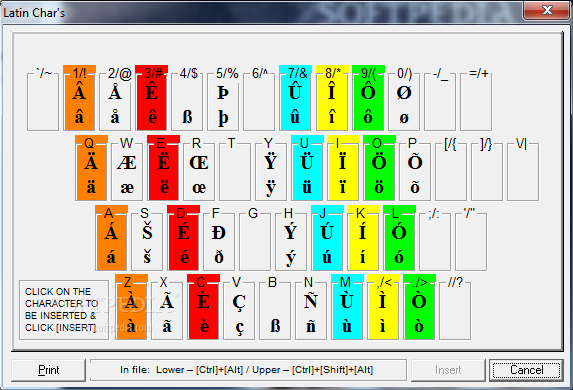Pick uppercase Ñ on the N key
The width and height of the screenshot is (573, 390).
coord(311,301)
